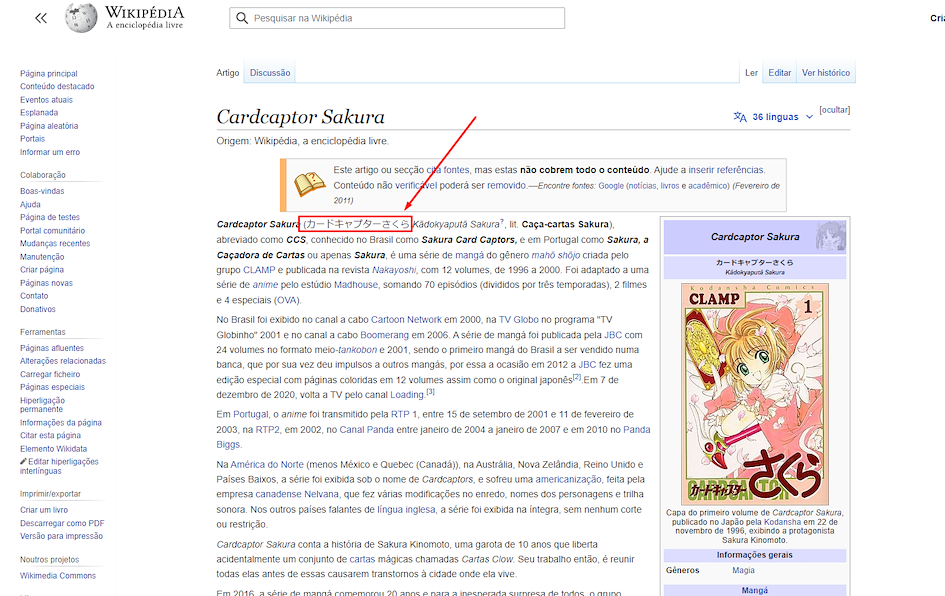The width and height of the screenshot is (945, 596).
Task: Click Google link in notice box
Action: tap(611, 186)
